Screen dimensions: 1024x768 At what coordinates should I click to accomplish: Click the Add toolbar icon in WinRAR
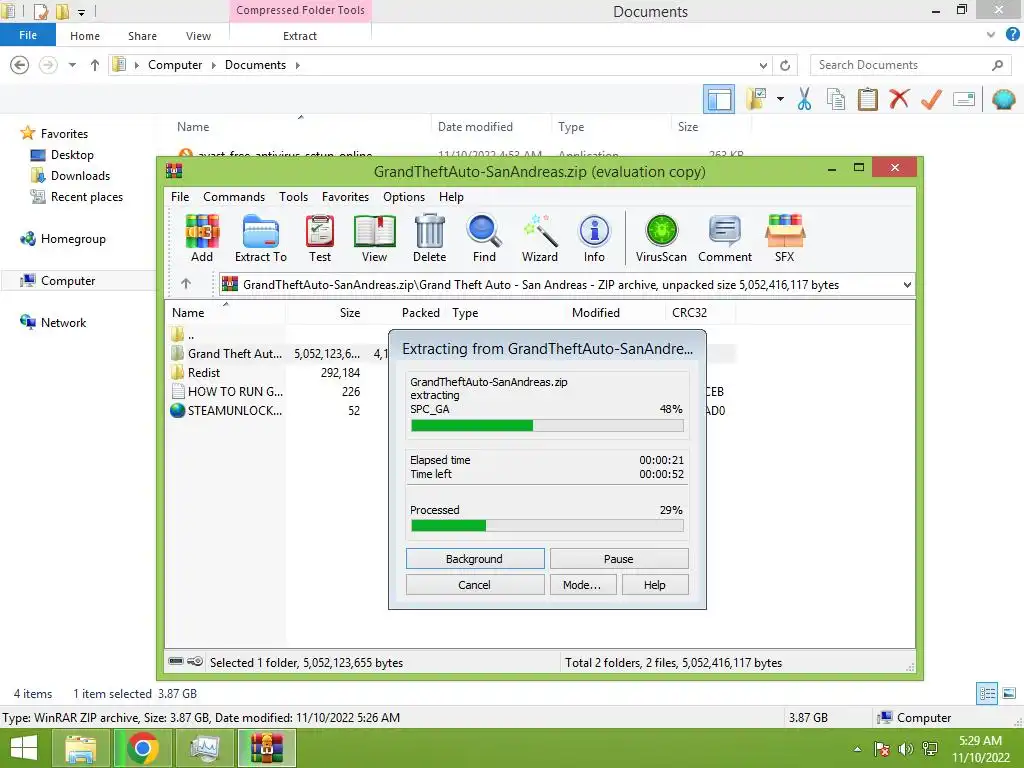pyautogui.click(x=202, y=238)
